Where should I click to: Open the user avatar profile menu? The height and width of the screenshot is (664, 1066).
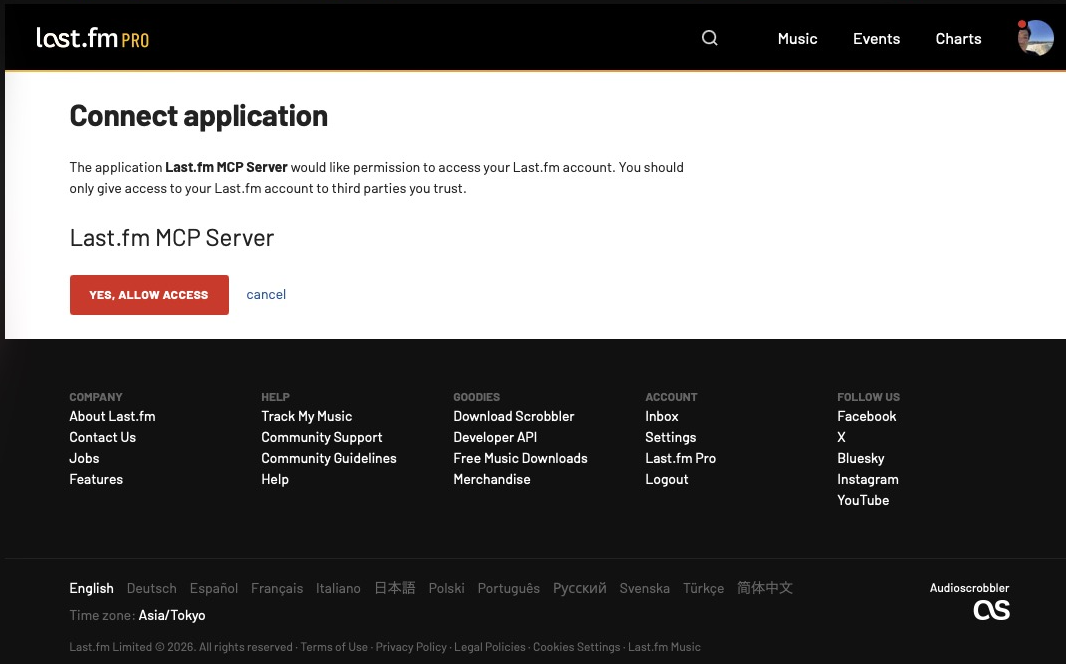click(x=1035, y=38)
